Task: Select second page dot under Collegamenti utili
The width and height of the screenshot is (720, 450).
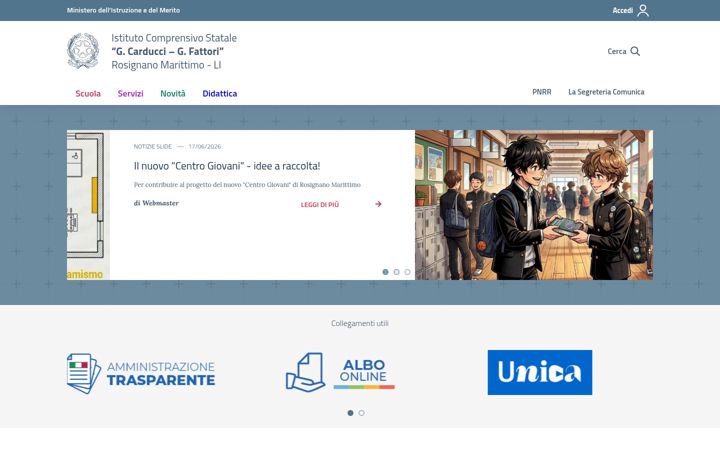Action: 361,413
